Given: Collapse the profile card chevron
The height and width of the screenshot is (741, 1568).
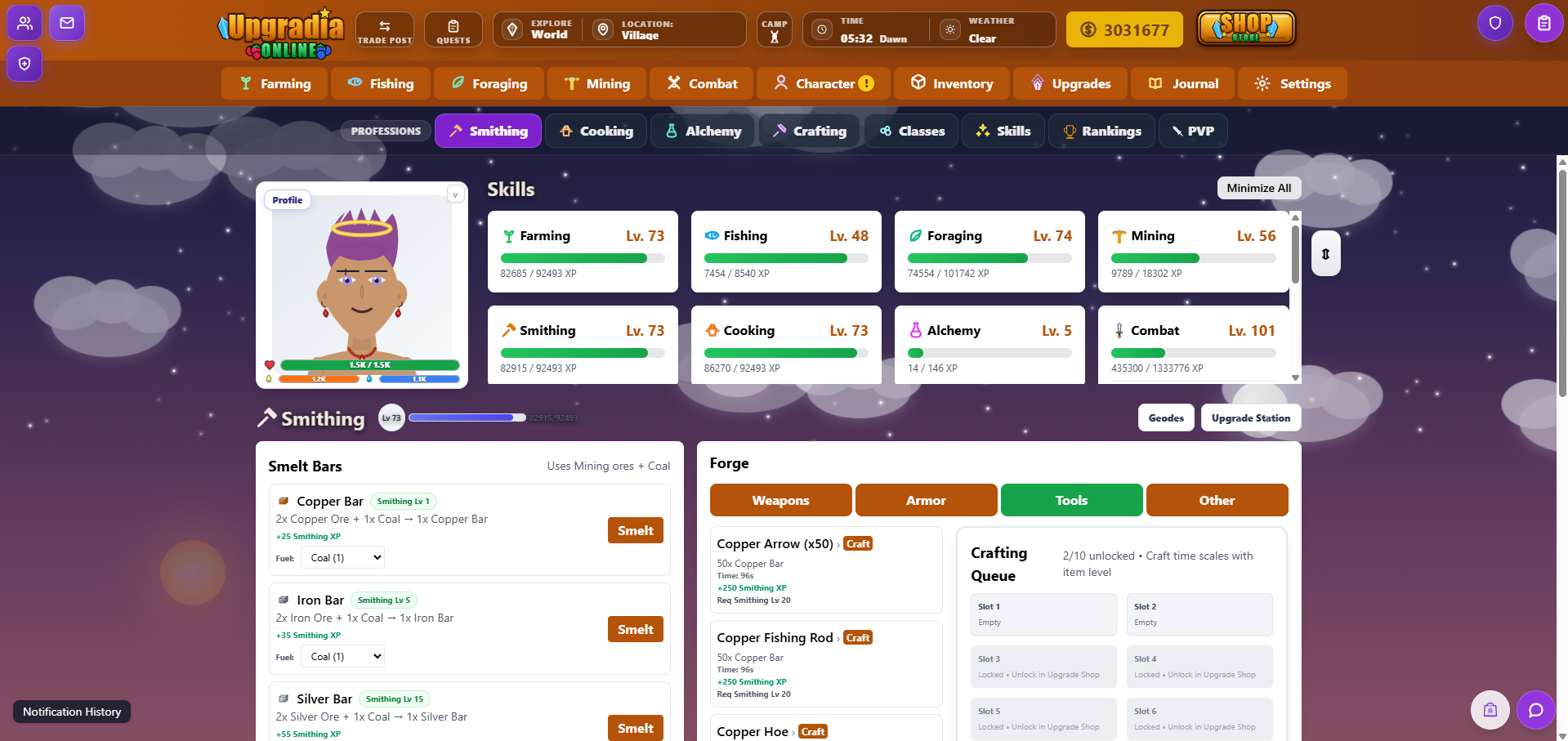Looking at the screenshot, I should pos(455,194).
